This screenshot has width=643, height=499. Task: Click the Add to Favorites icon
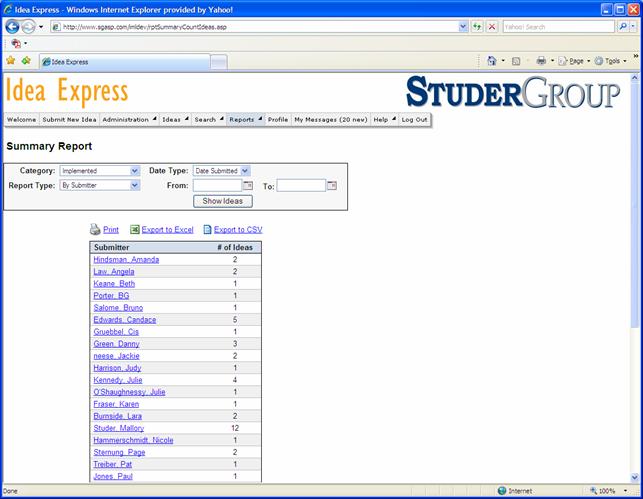[26, 61]
